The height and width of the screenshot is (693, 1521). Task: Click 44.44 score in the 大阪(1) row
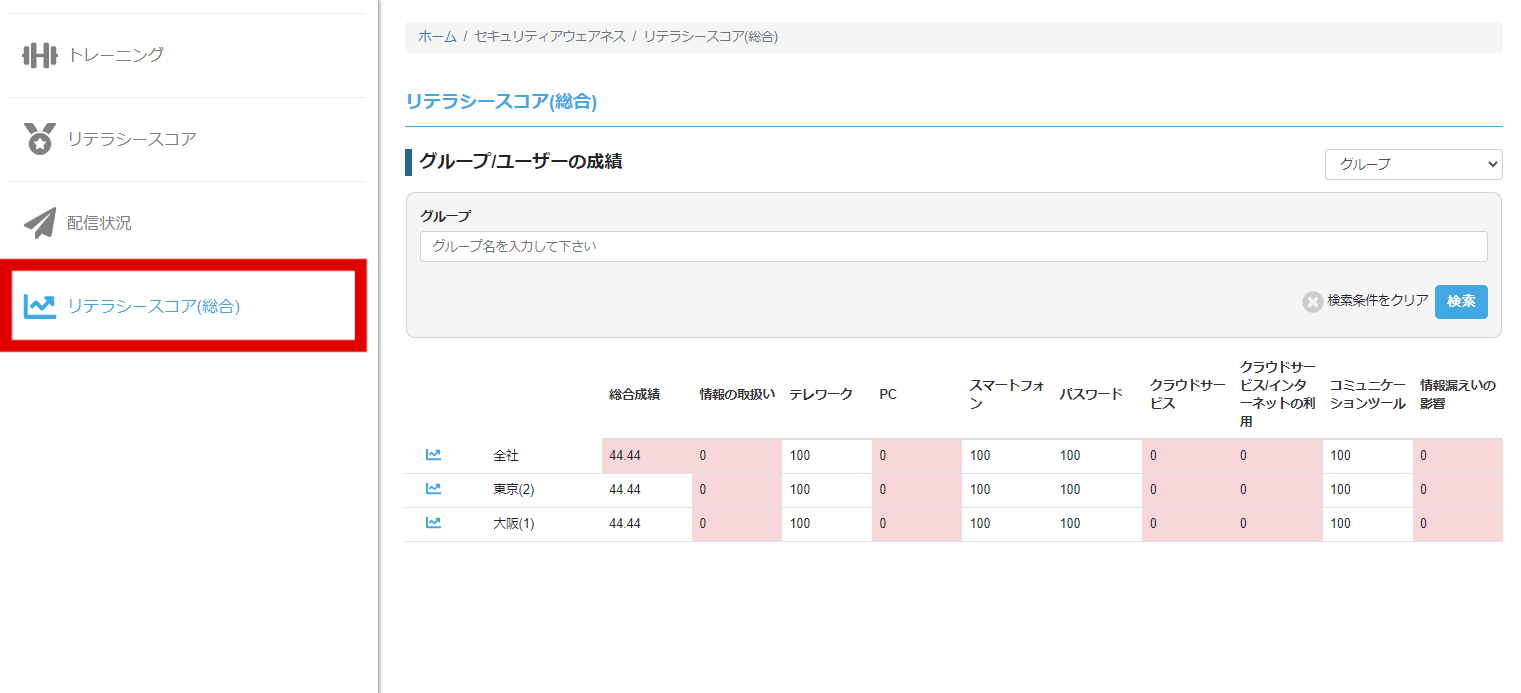[x=625, y=523]
